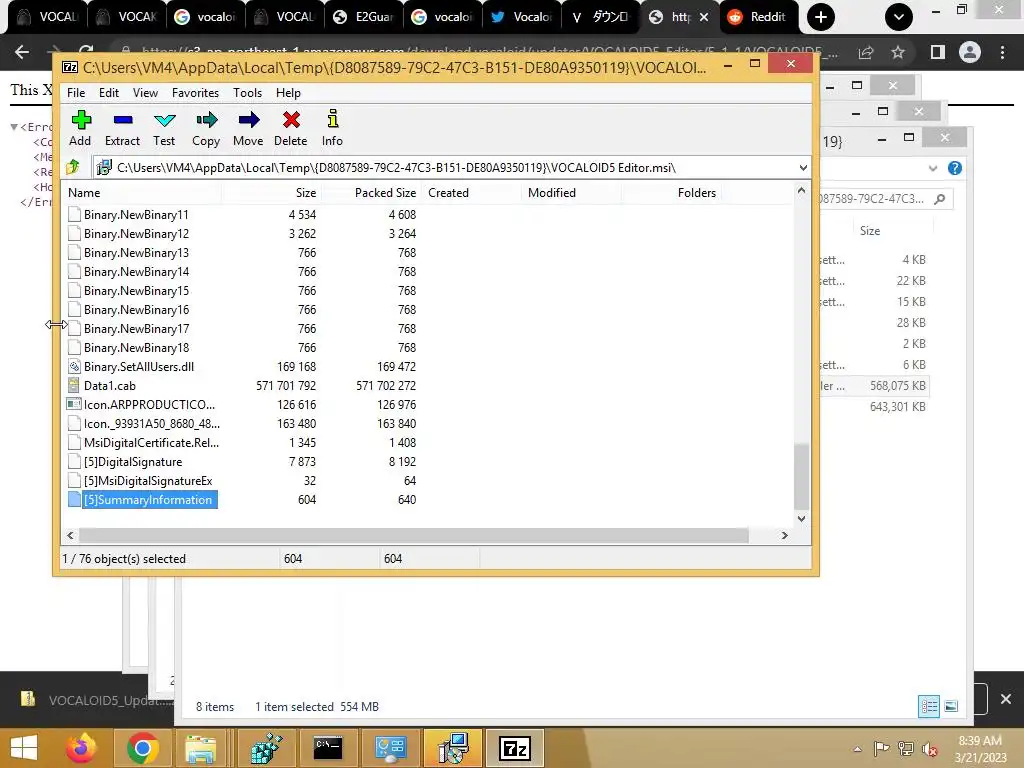Expand the 7-Zip address path dropdown
1024x768 pixels.
click(803, 168)
